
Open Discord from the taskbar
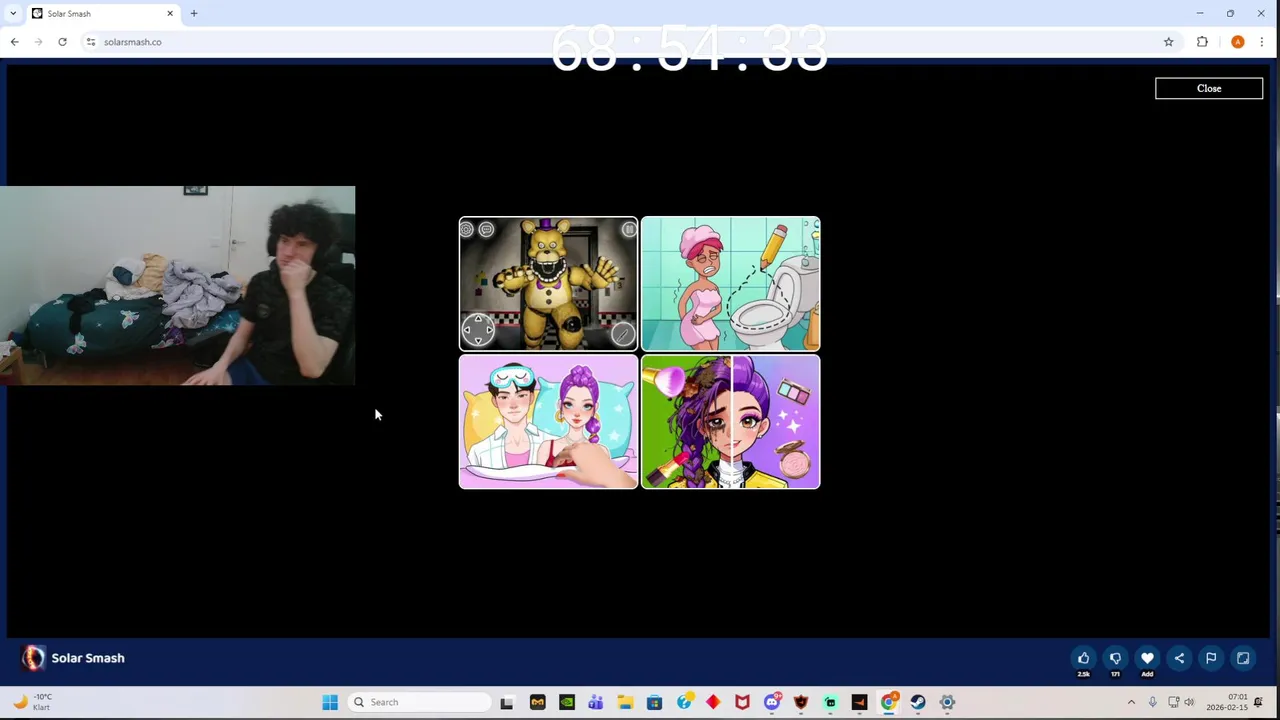772,702
